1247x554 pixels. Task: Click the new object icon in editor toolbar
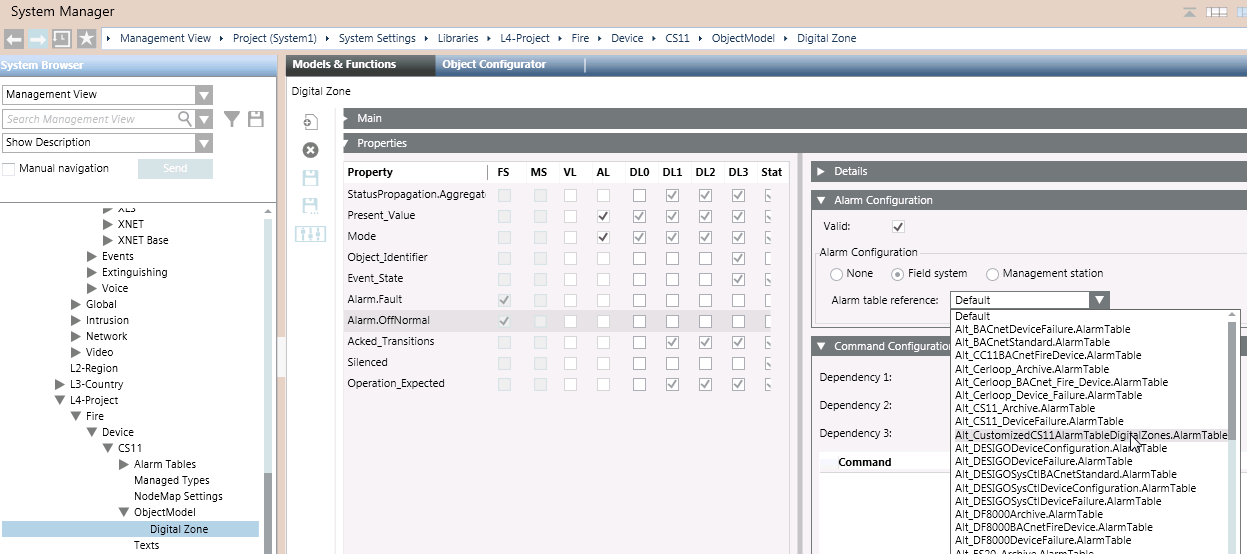[x=310, y=122]
